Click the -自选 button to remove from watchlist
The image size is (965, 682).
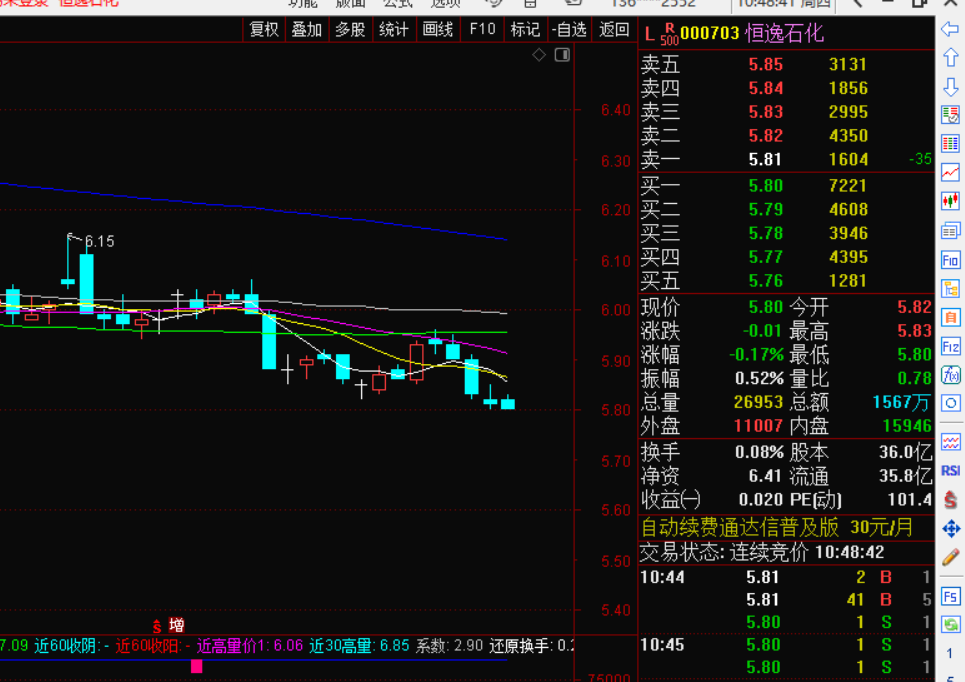click(569, 29)
